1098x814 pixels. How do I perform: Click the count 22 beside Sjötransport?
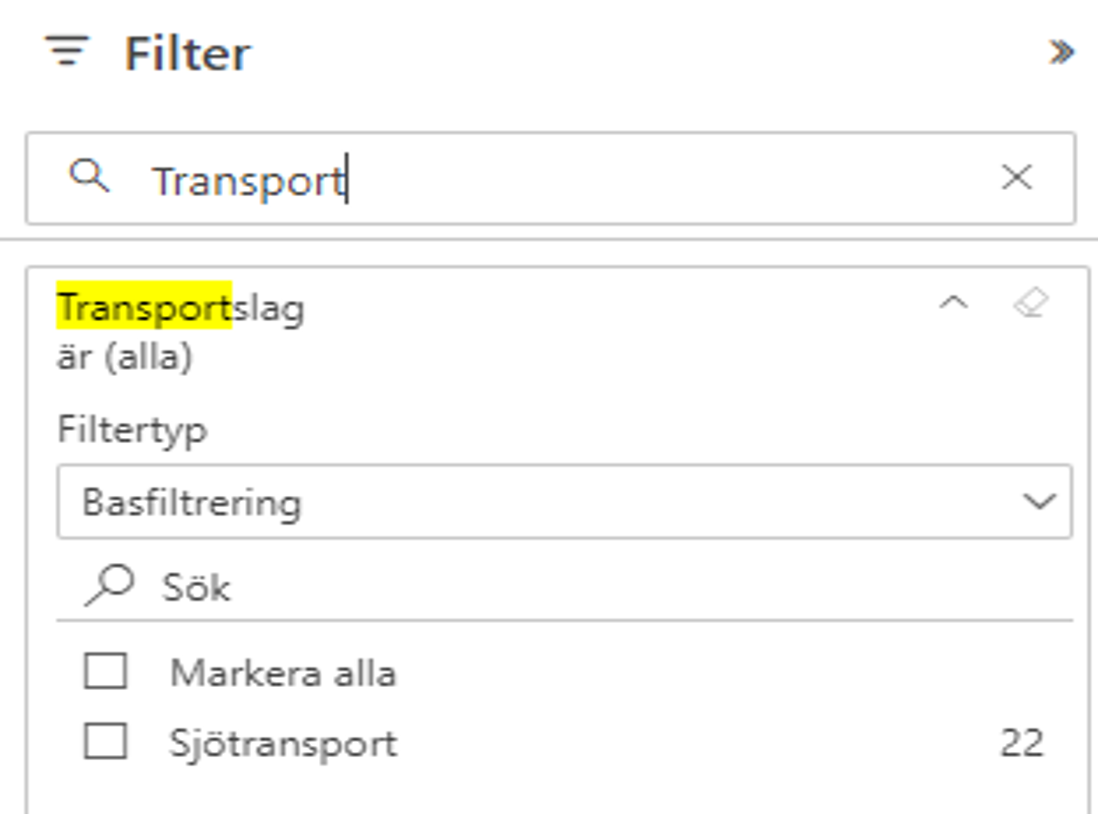1022,743
